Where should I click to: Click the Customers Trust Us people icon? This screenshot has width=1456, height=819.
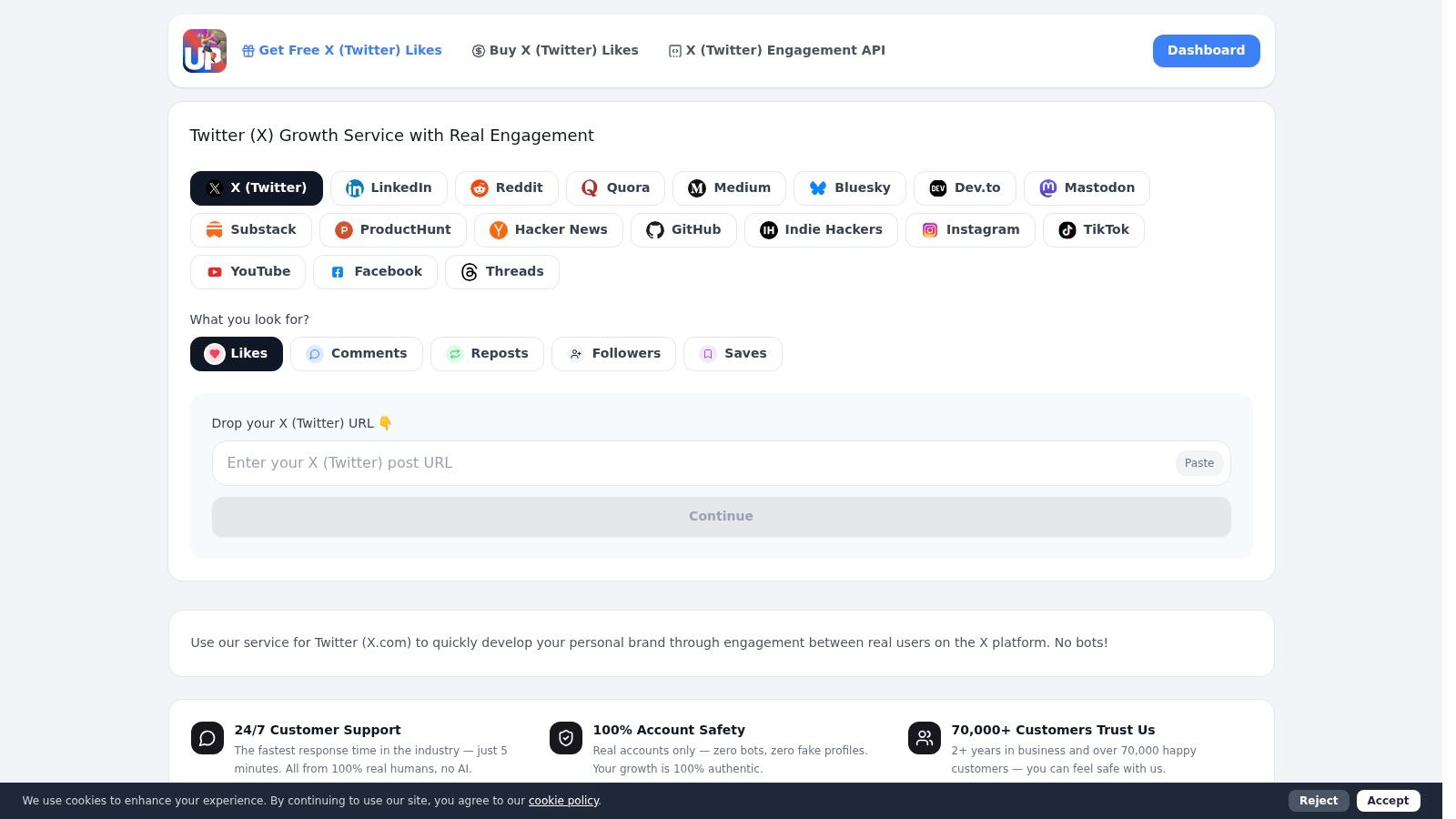tap(925, 738)
